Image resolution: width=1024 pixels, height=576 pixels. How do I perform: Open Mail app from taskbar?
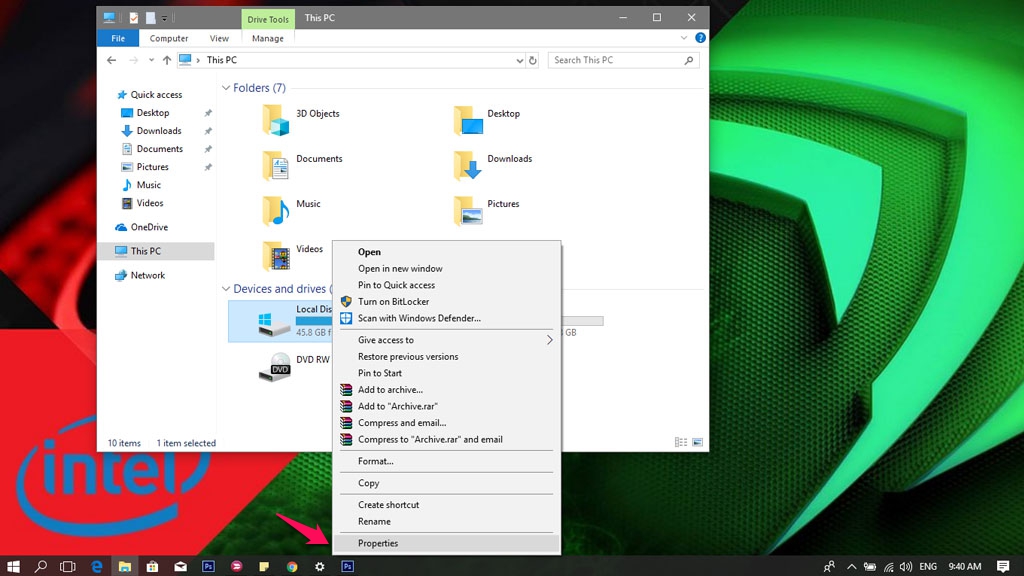[180, 566]
